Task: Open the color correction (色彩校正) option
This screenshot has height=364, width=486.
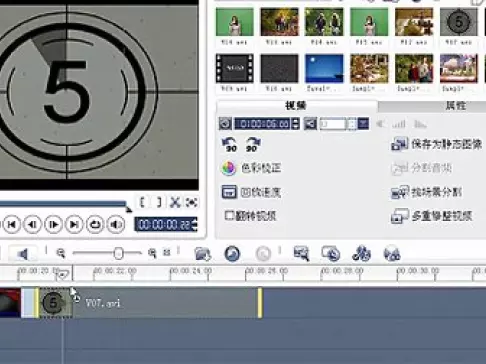Action: (251, 168)
